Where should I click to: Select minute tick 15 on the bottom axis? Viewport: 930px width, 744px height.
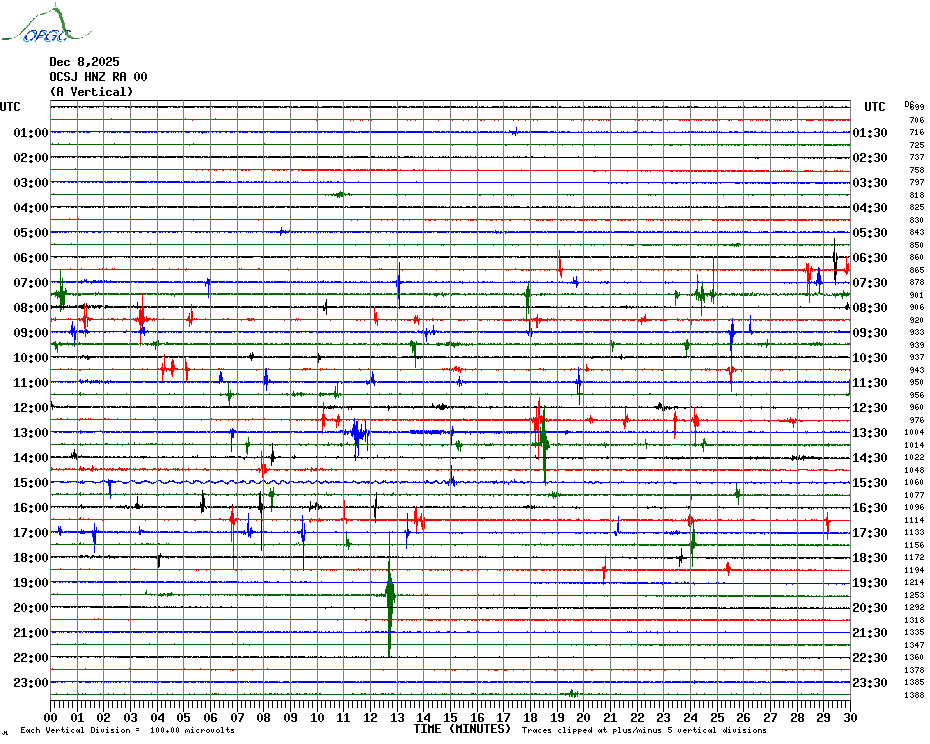pyautogui.click(x=451, y=717)
